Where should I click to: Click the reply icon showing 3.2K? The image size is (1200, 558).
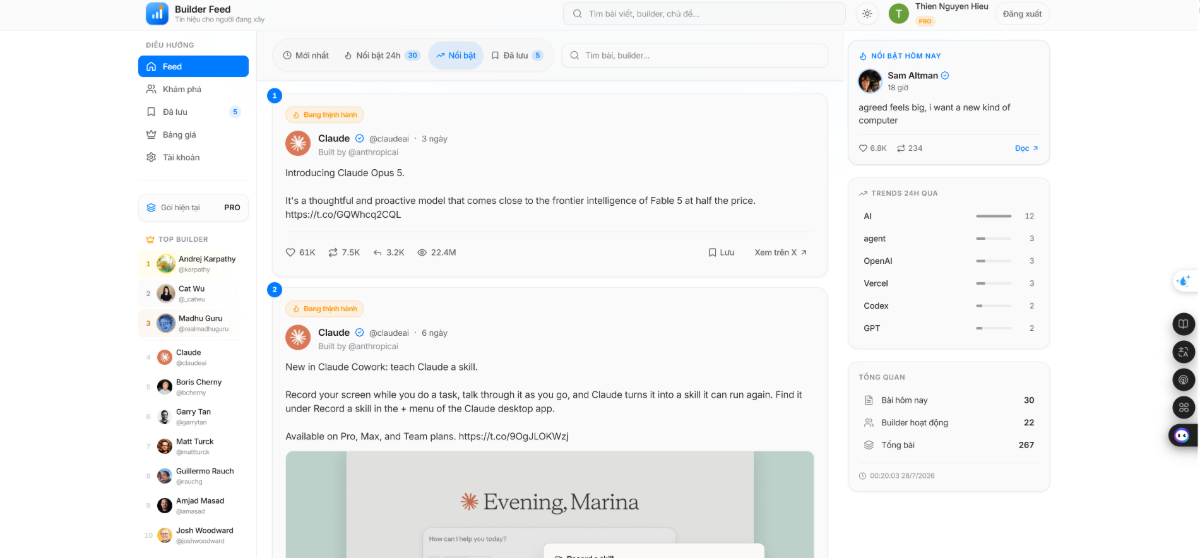(378, 252)
